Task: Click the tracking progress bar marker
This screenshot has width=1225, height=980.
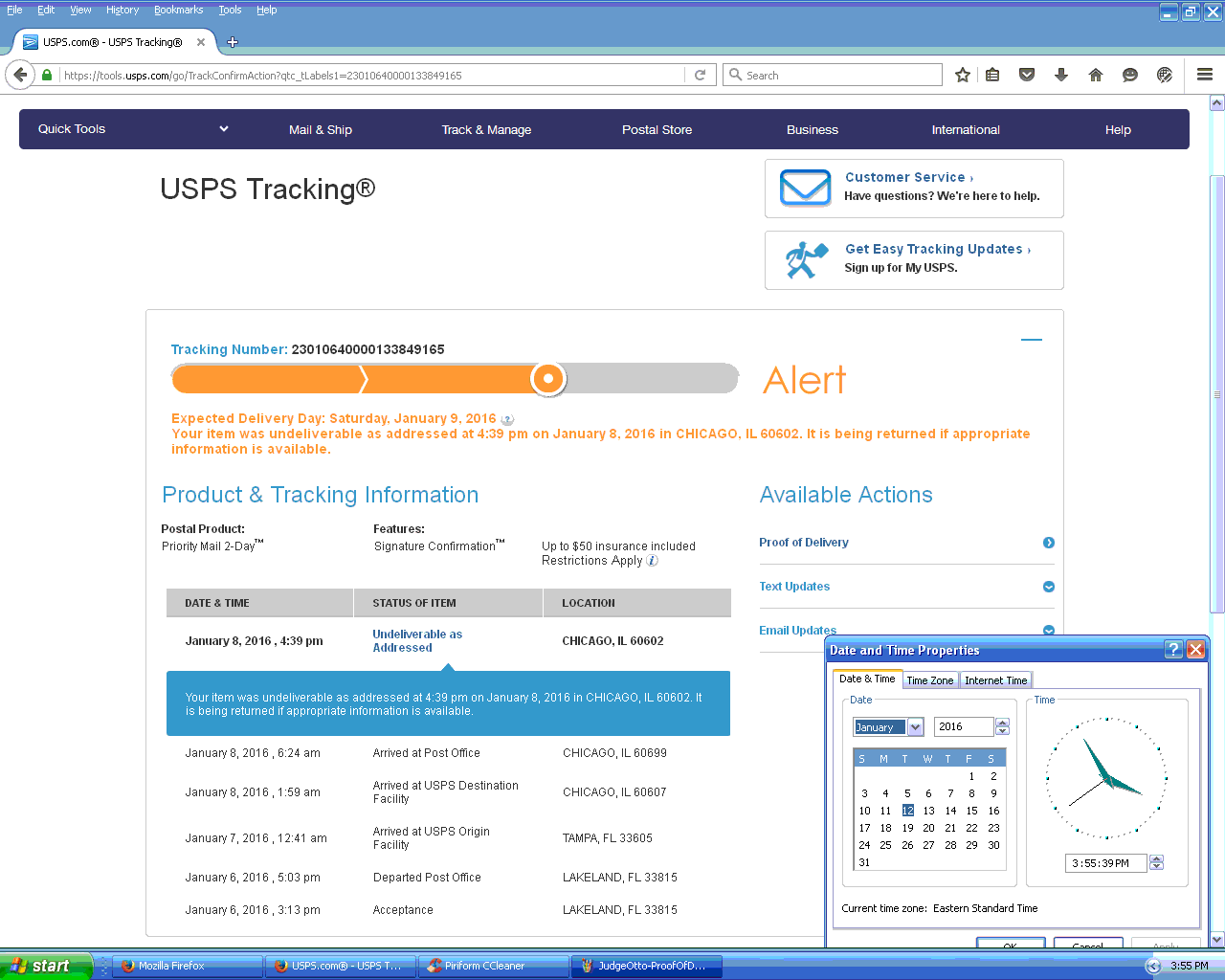Action: tap(548, 379)
